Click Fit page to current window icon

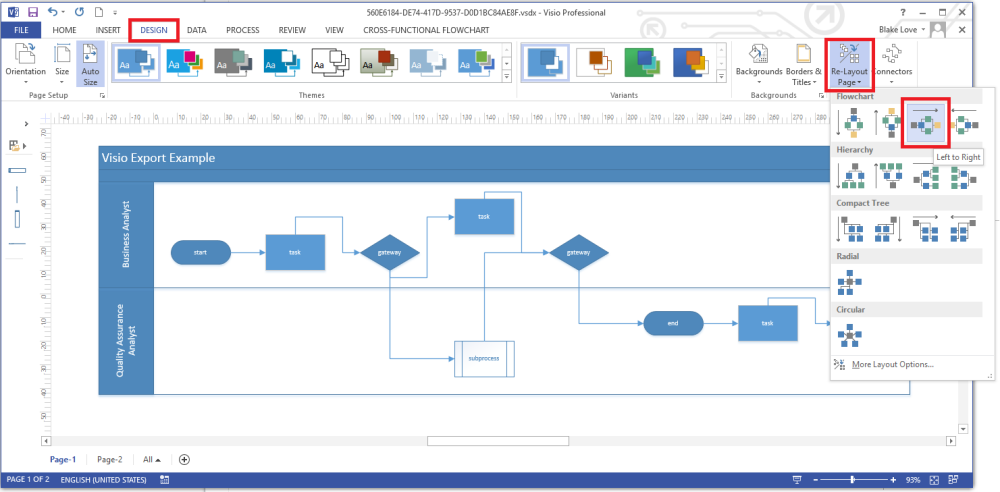point(935,479)
